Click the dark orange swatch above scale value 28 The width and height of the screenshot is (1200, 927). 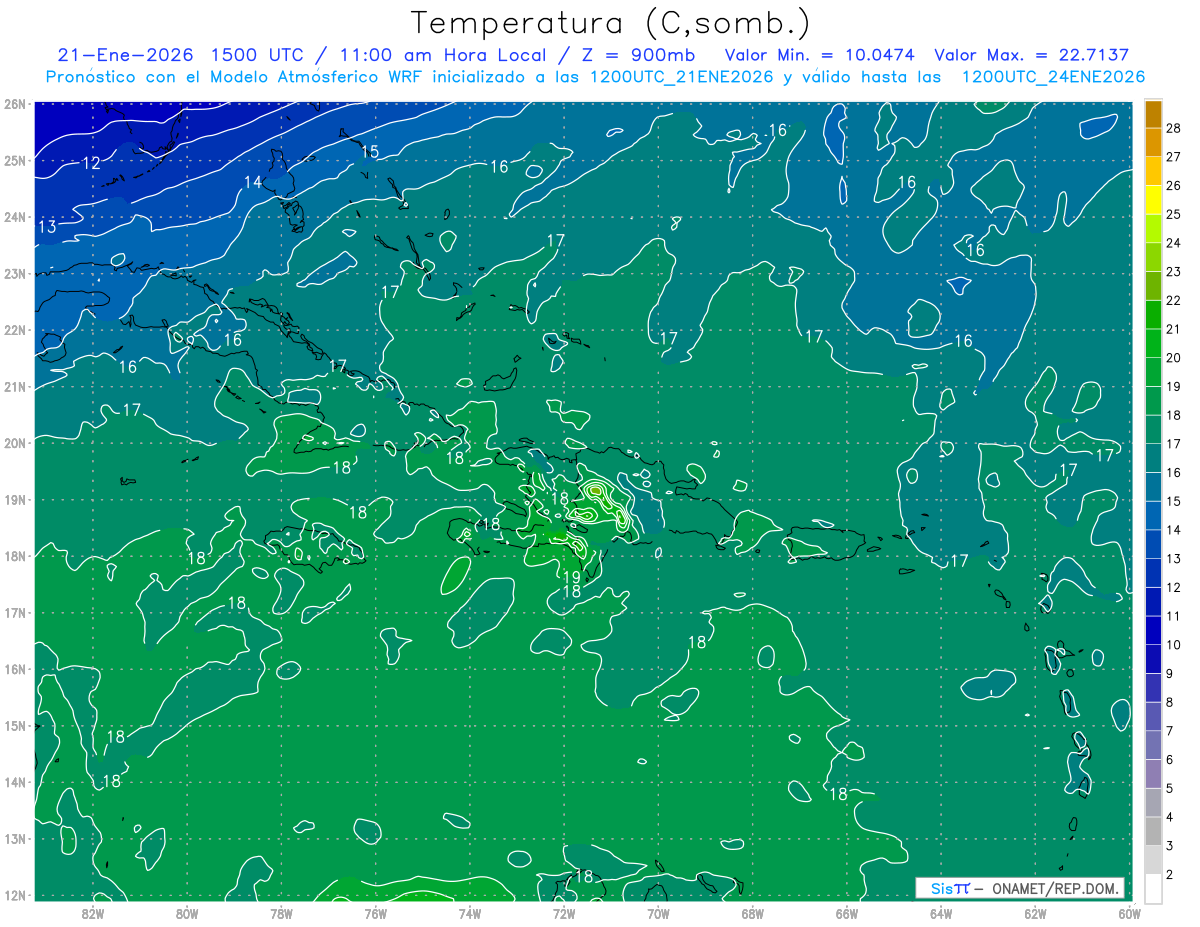tap(1153, 114)
